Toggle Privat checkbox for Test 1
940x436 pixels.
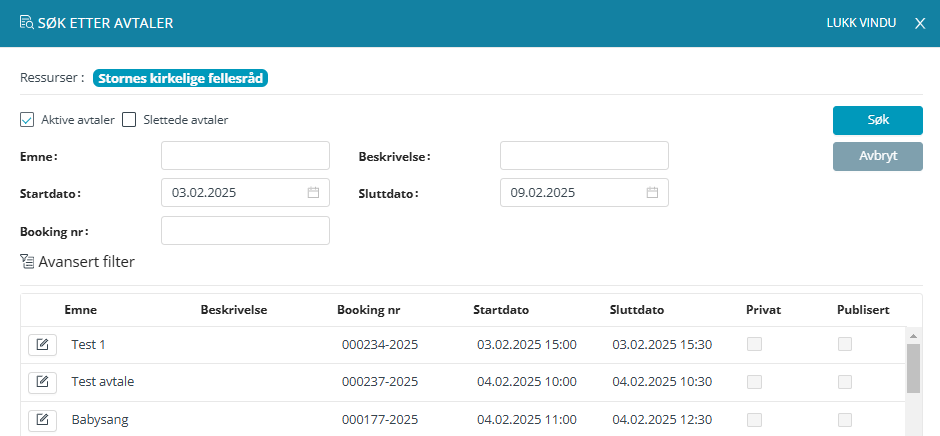click(x=755, y=345)
